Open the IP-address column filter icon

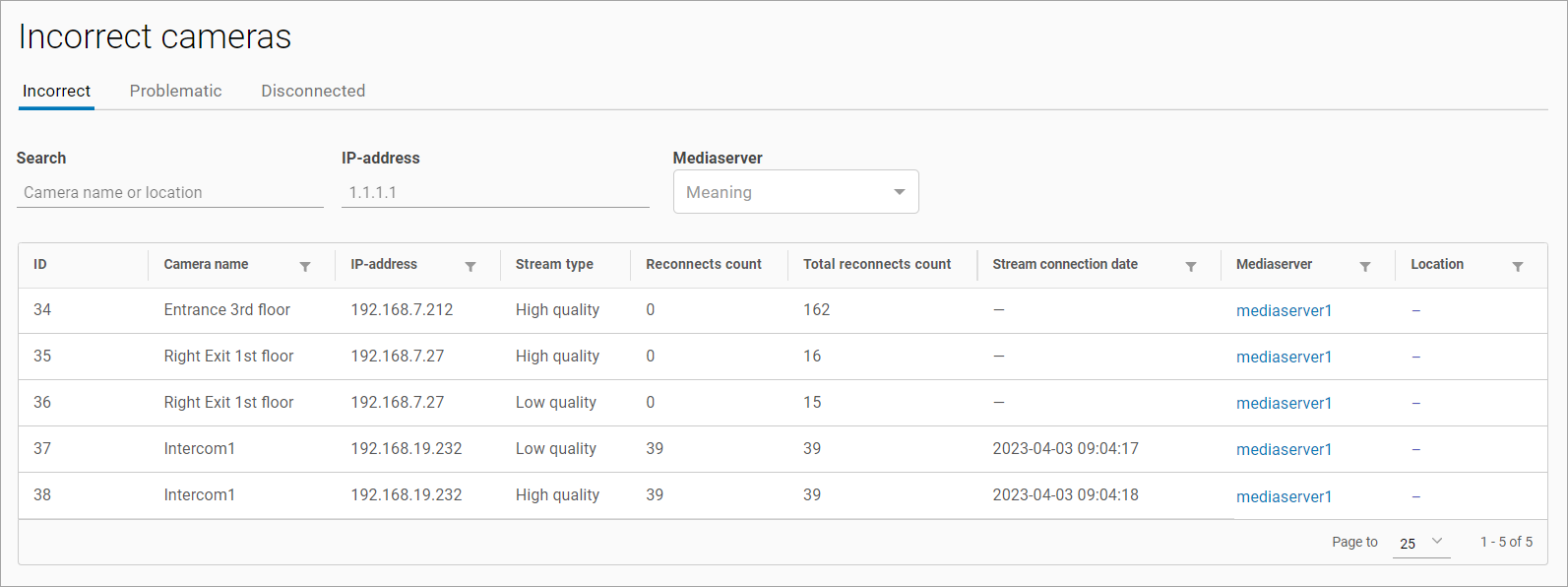tap(470, 267)
